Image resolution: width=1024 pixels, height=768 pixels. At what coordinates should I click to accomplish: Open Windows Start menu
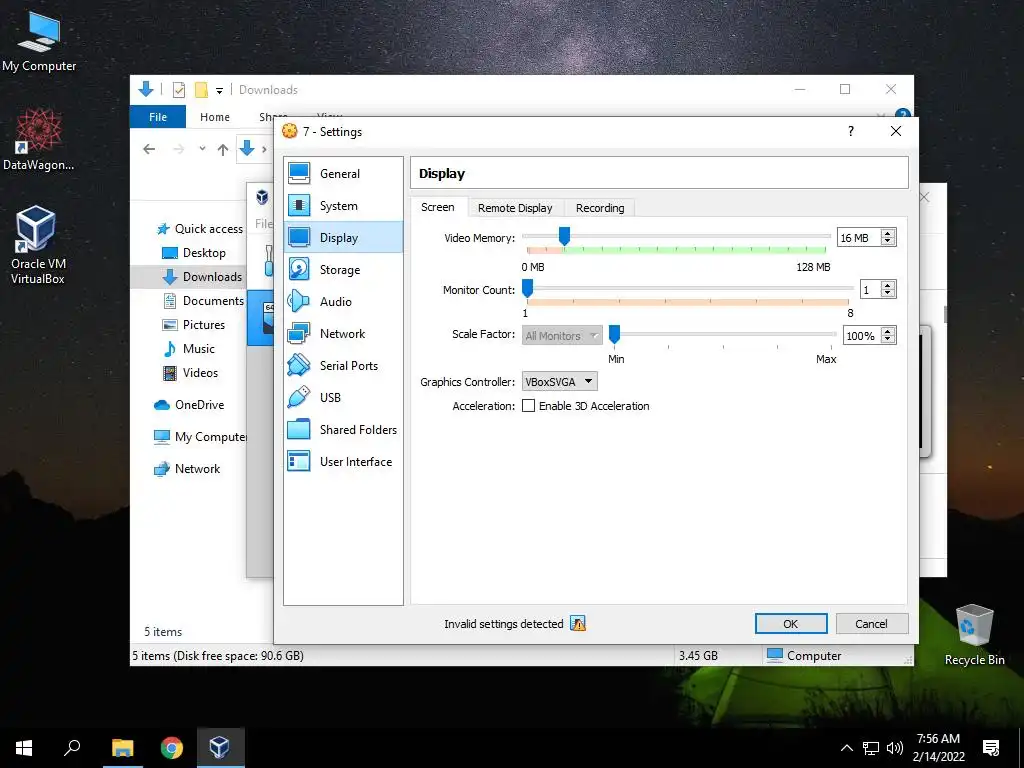pyautogui.click(x=24, y=748)
